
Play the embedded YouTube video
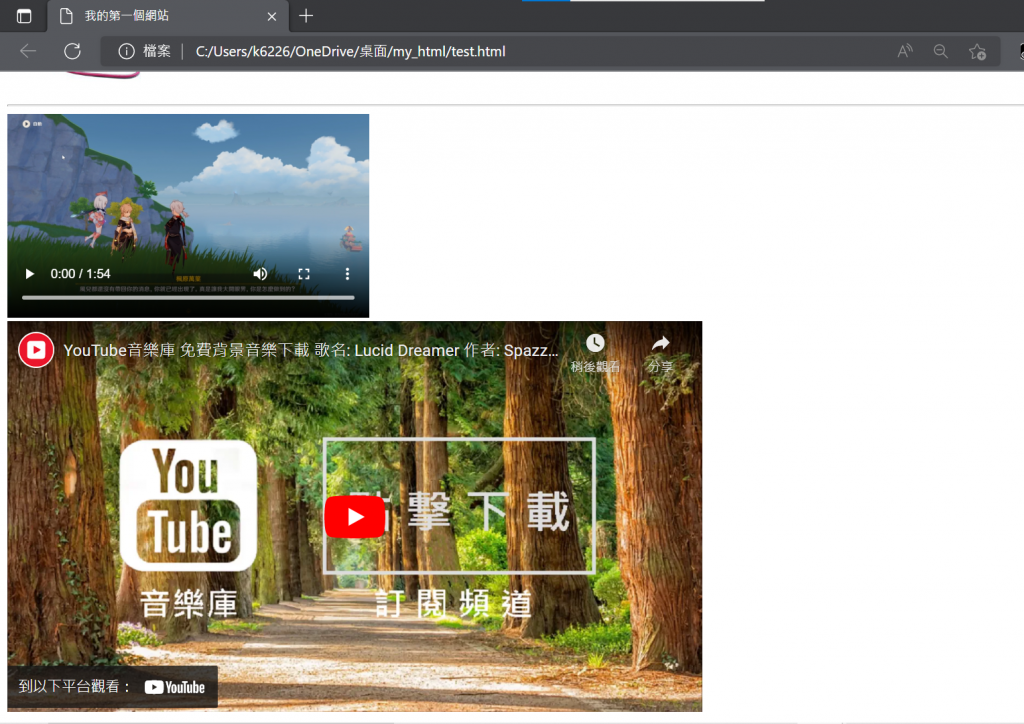[x=355, y=516]
